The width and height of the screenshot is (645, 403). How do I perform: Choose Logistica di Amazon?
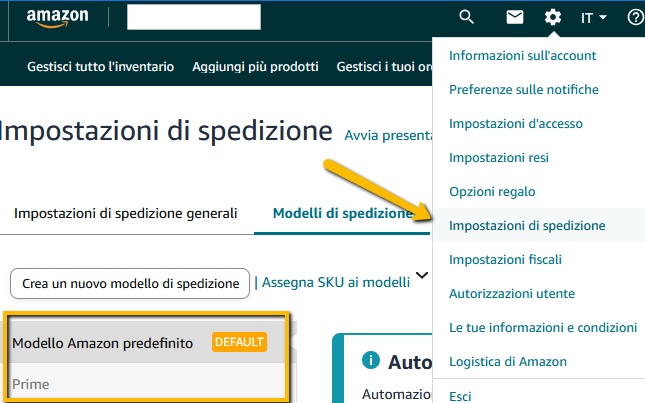tap(508, 362)
